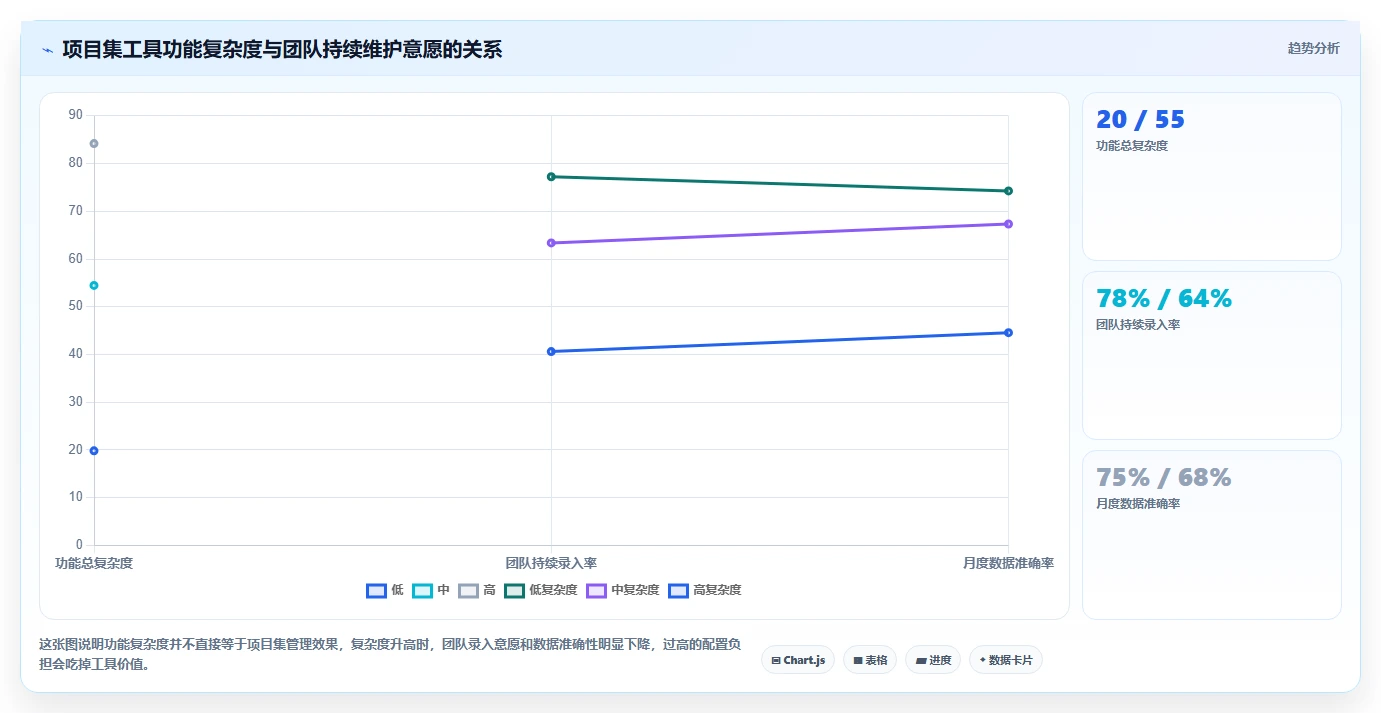This screenshot has width=1381, height=713.
Task: Click green line point at 团队持续录入率
Action: tap(551, 176)
